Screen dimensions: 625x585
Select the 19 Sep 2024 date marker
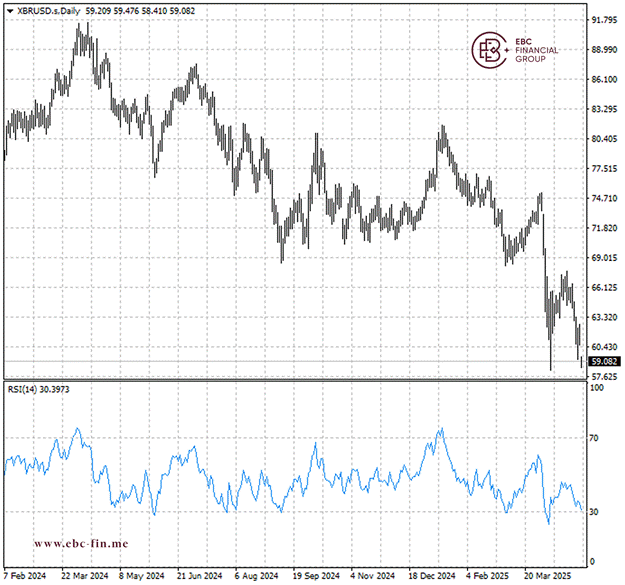coord(316,576)
